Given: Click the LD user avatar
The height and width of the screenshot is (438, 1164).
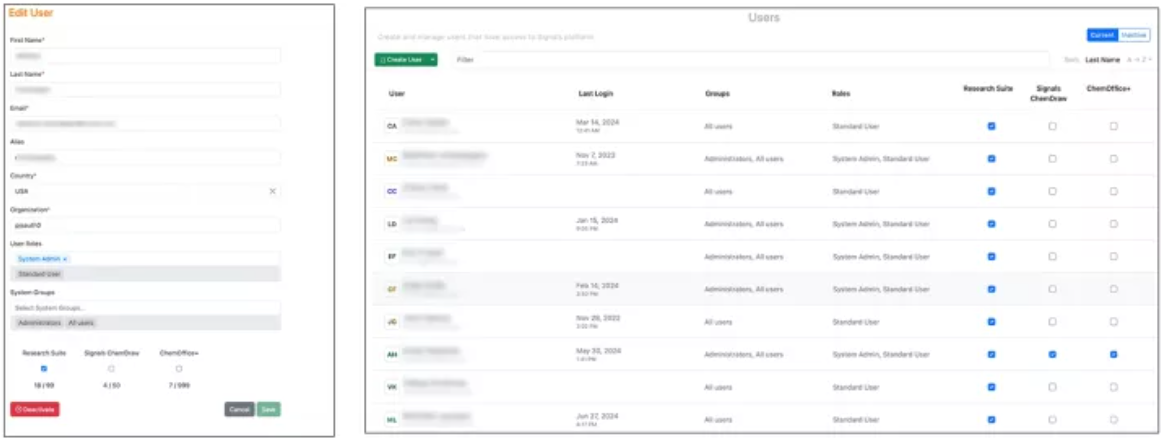Looking at the screenshot, I should tap(392, 224).
